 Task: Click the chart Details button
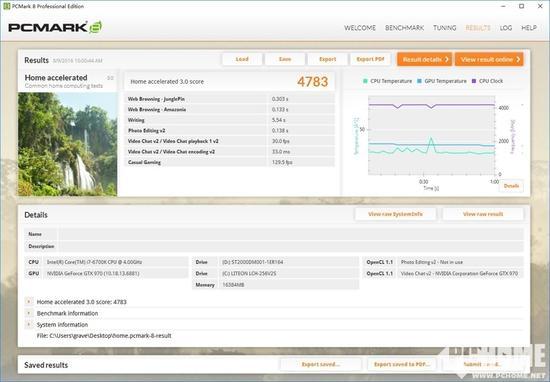511,186
